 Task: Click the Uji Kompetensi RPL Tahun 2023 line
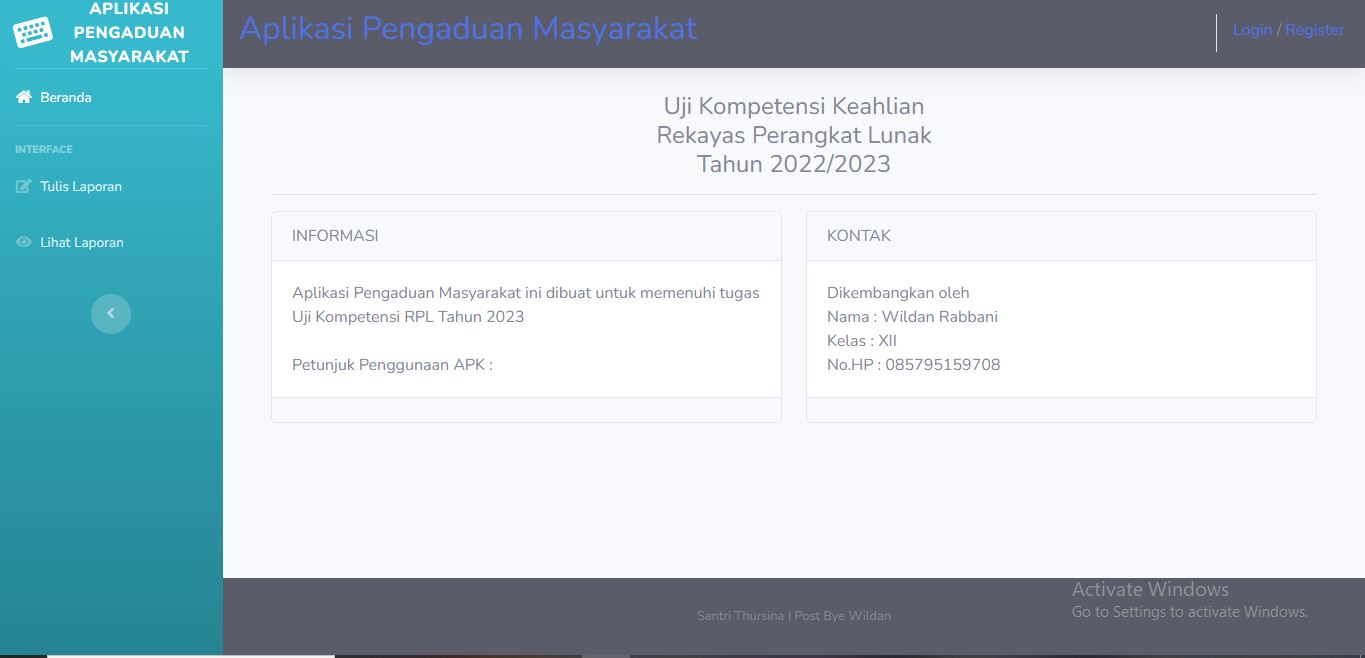(x=408, y=317)
